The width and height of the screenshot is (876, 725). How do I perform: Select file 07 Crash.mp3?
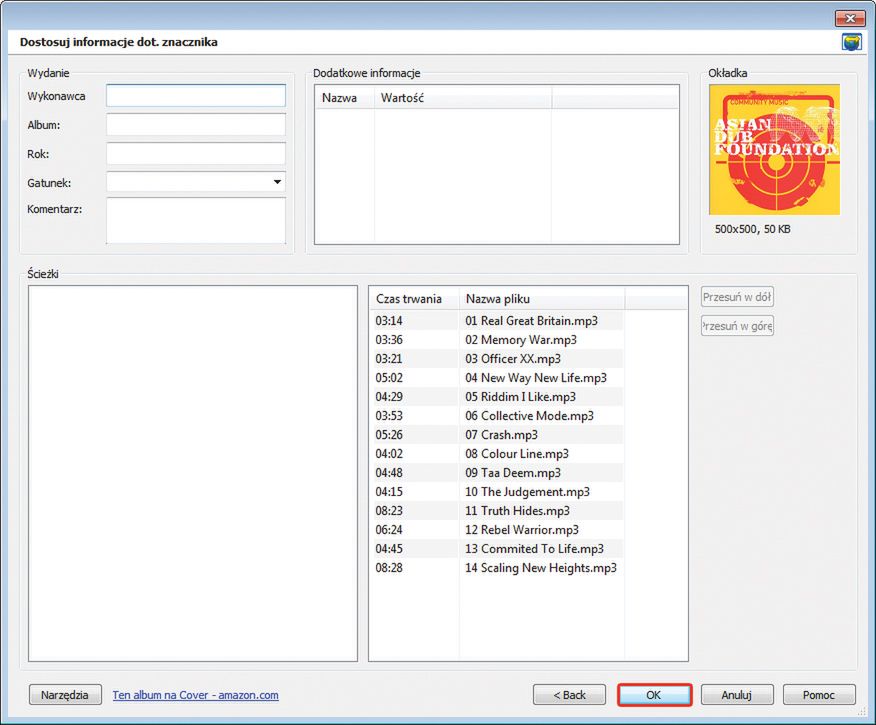click(x=501, y=435)
